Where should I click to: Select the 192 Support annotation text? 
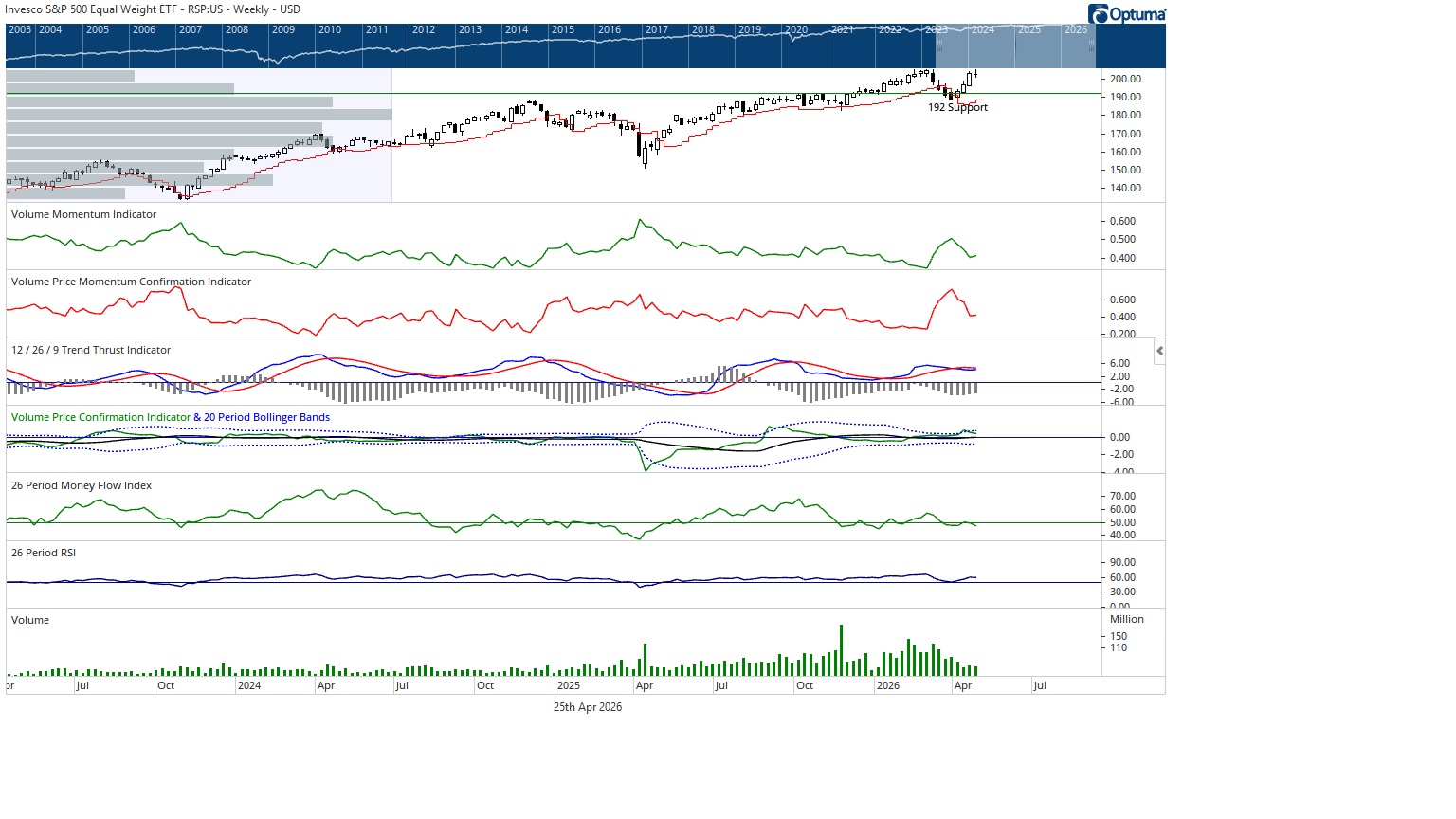pos(957,108)
